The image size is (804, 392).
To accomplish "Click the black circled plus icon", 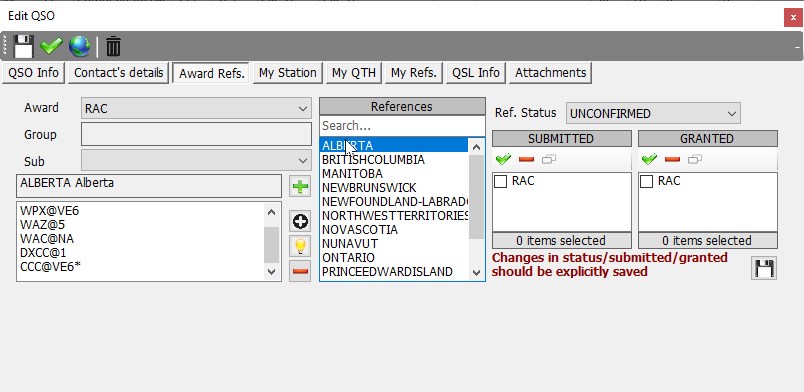I will [300, 222].
